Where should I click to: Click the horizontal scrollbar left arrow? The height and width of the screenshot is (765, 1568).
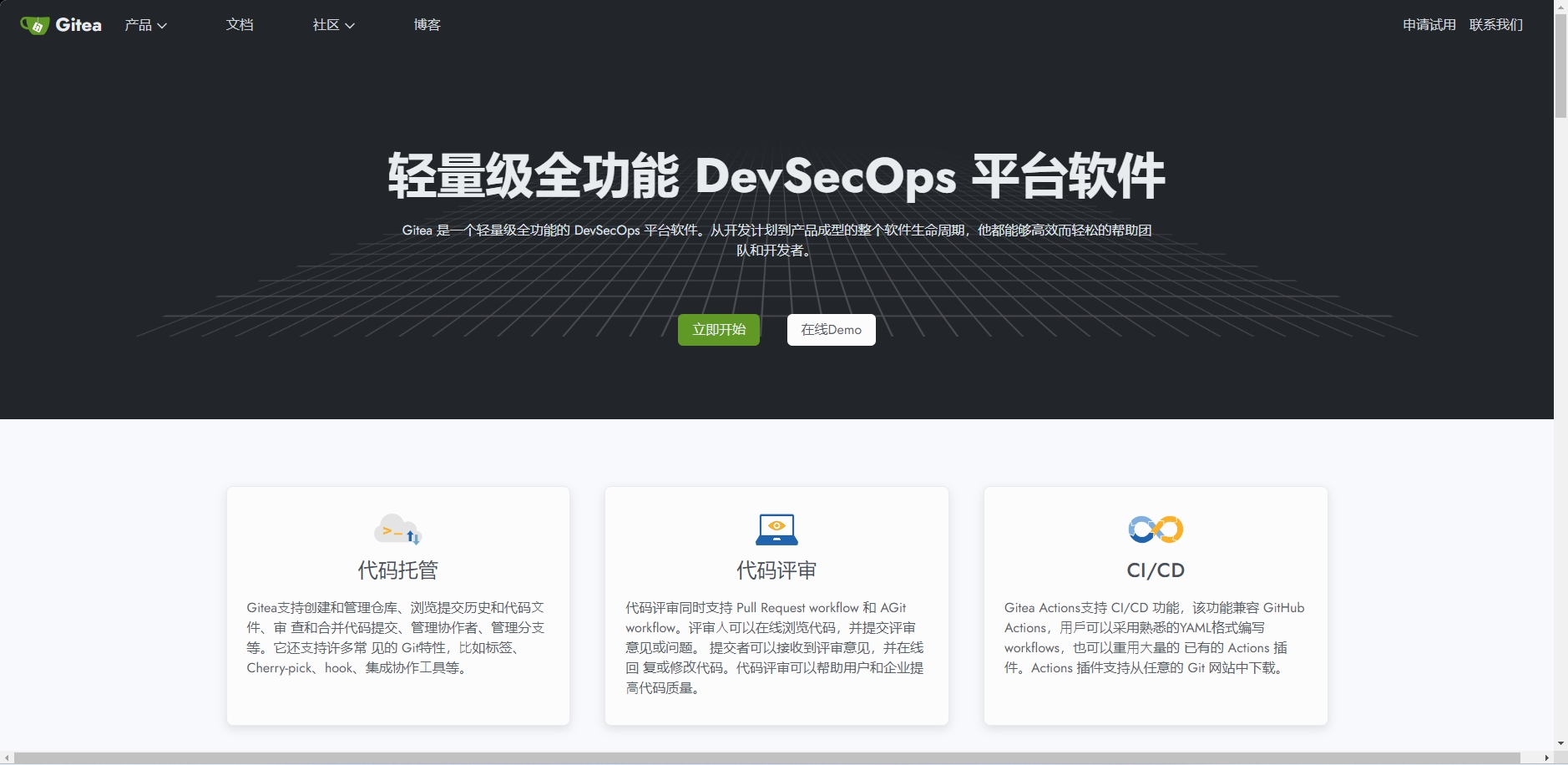click(x=7, y=757)
